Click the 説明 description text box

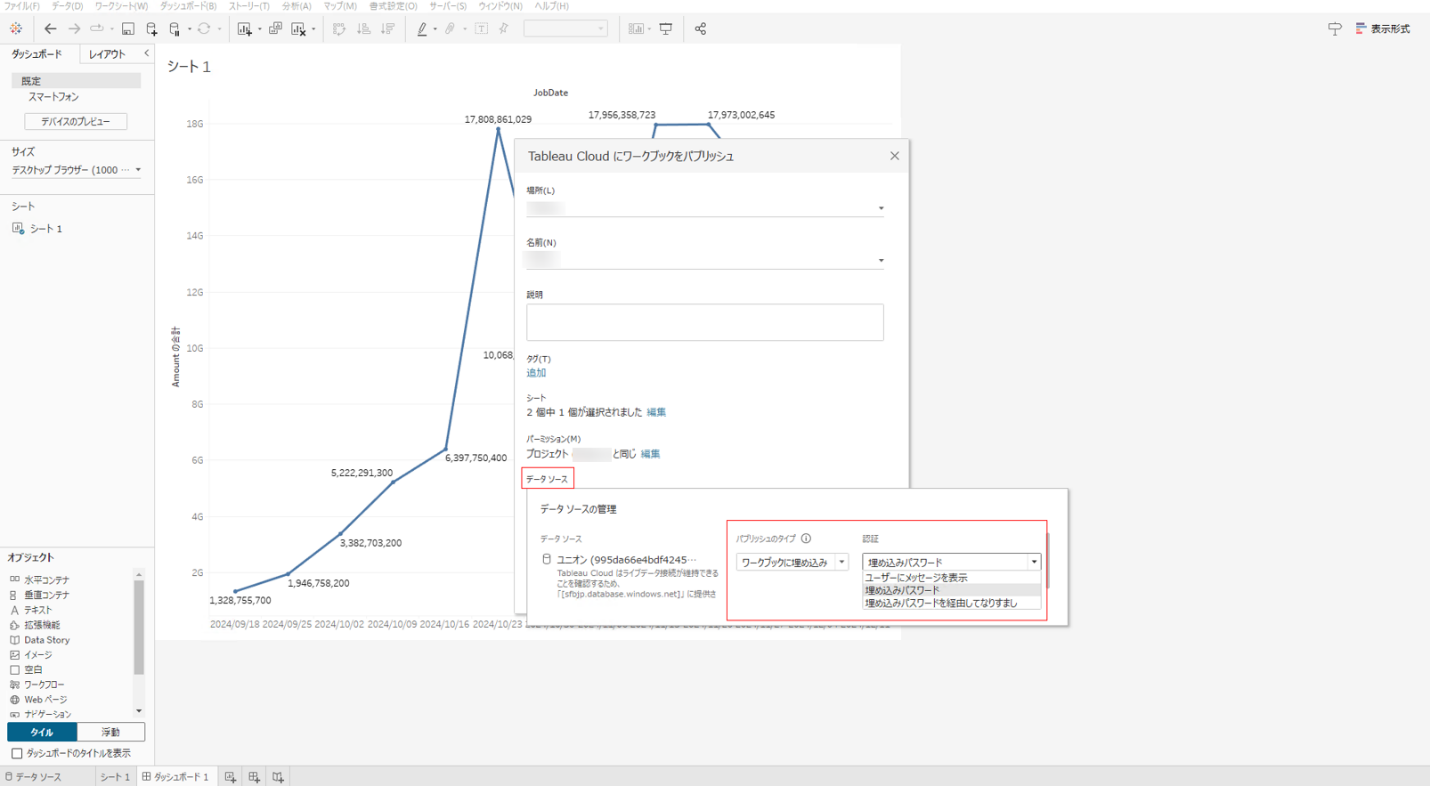pyautogui.click(x=705, y=322)
